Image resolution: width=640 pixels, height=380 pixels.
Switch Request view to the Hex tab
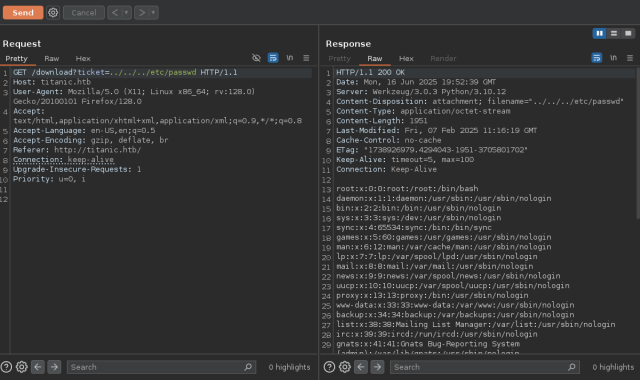tap(83, 58)
